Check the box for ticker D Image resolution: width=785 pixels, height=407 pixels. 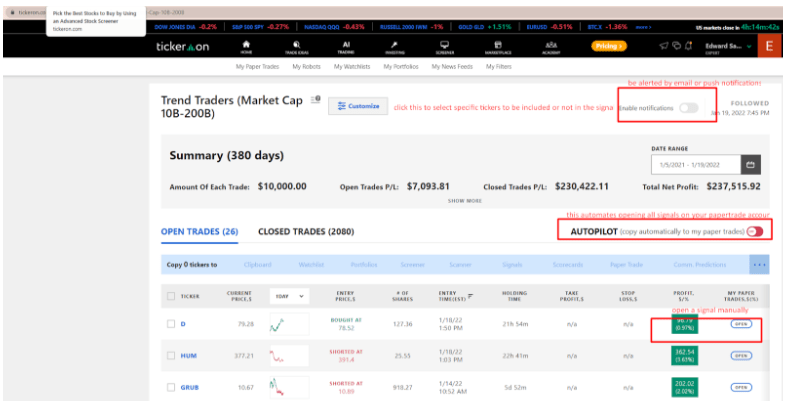(171, 324)
